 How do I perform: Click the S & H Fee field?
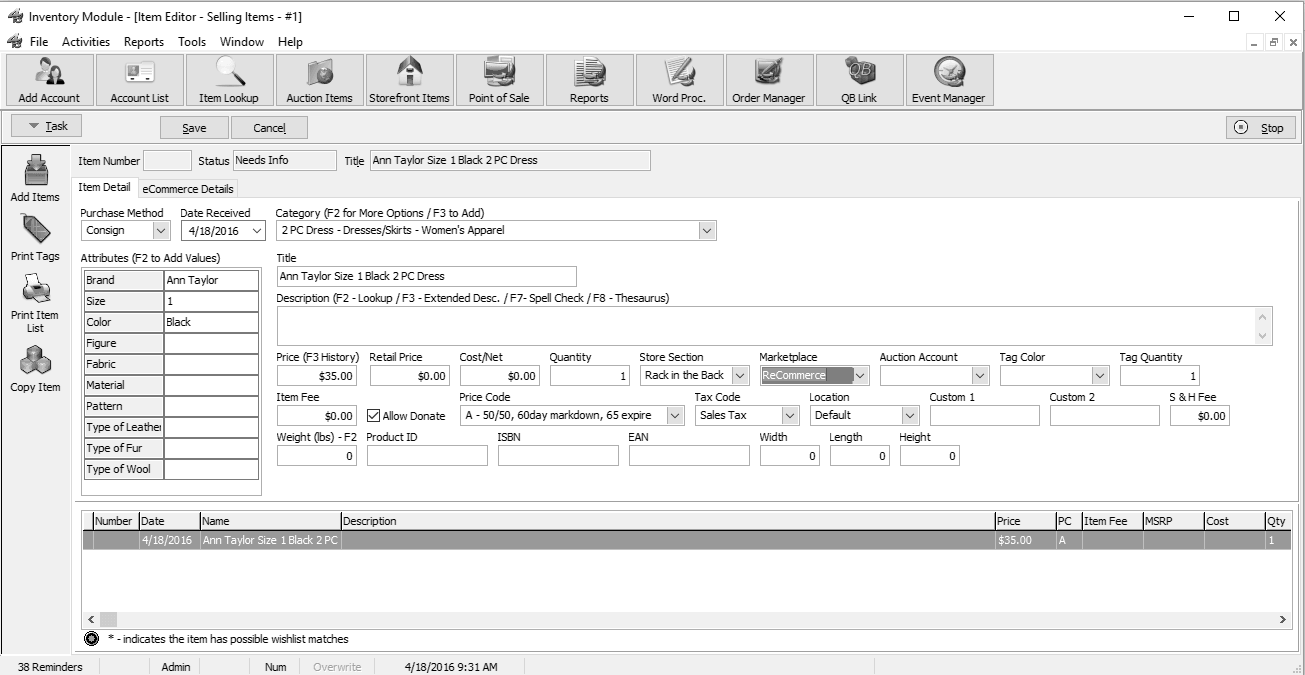(1199, 416)
